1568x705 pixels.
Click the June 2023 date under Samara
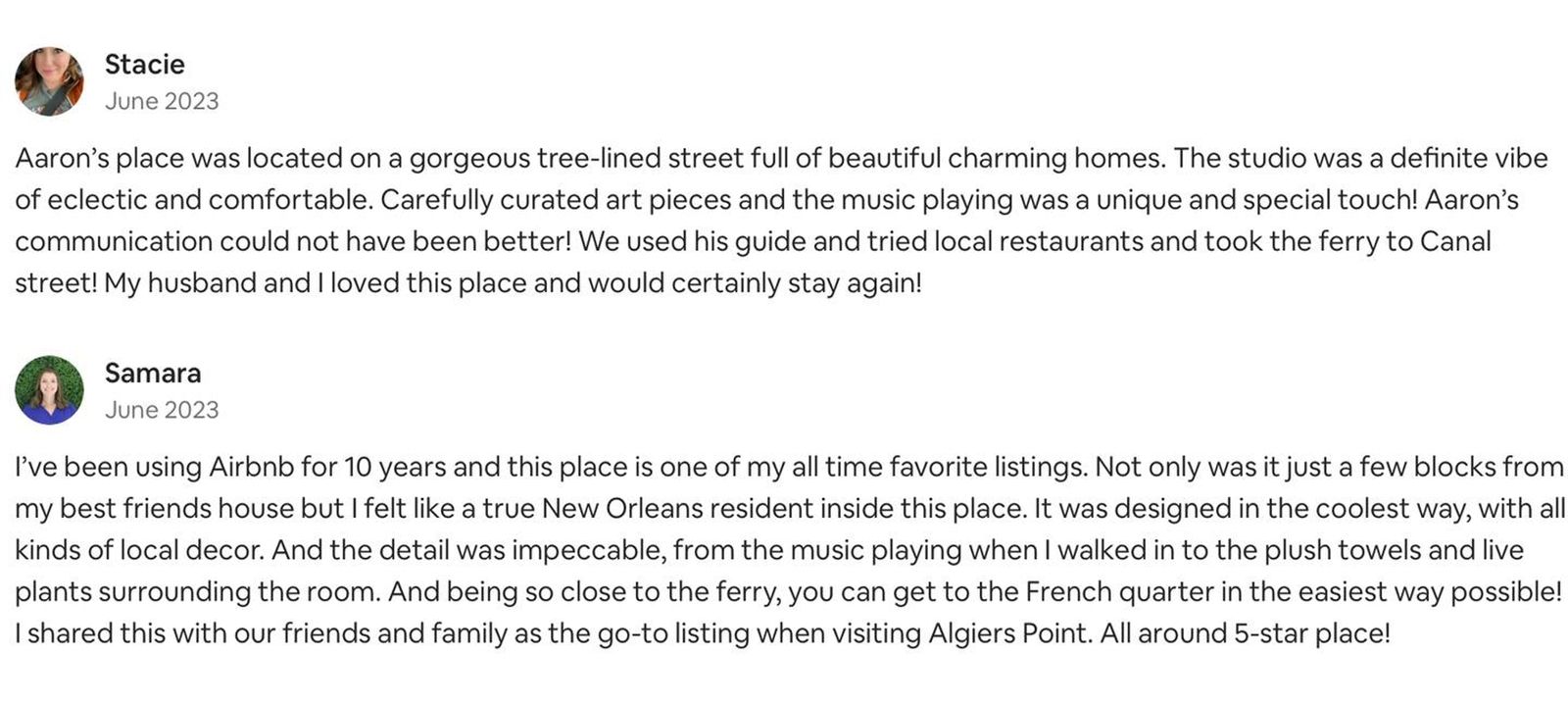click(x=161, y=410)
